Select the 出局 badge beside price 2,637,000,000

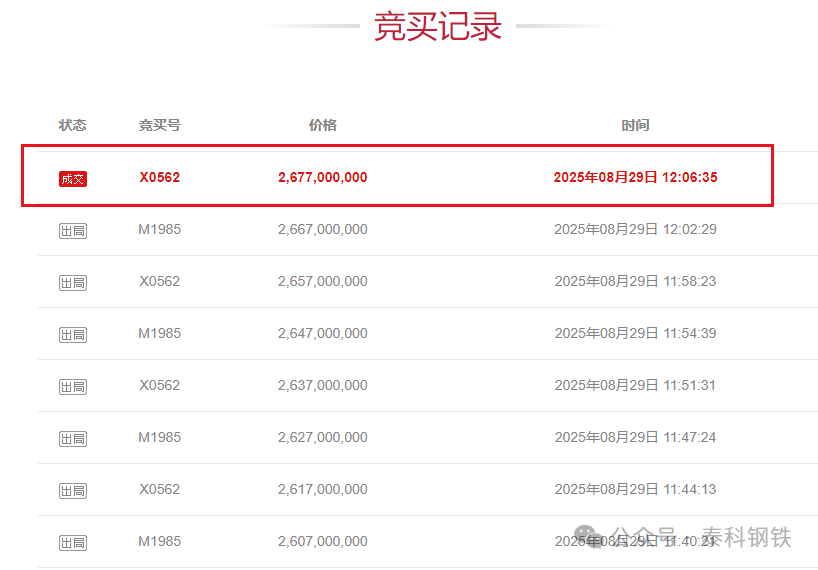73,387
